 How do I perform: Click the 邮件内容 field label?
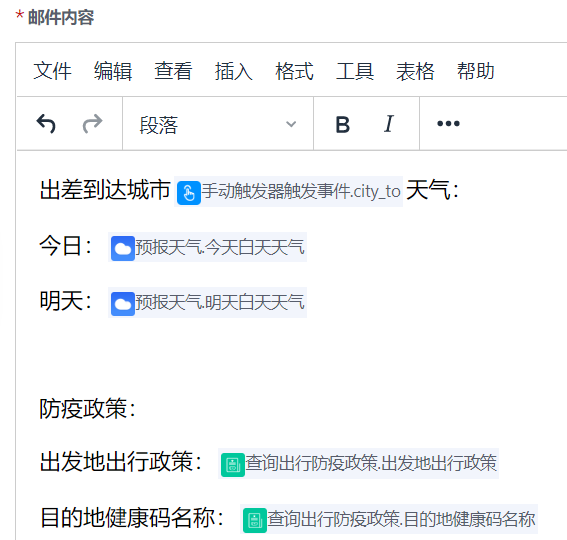tap(61, 17)
